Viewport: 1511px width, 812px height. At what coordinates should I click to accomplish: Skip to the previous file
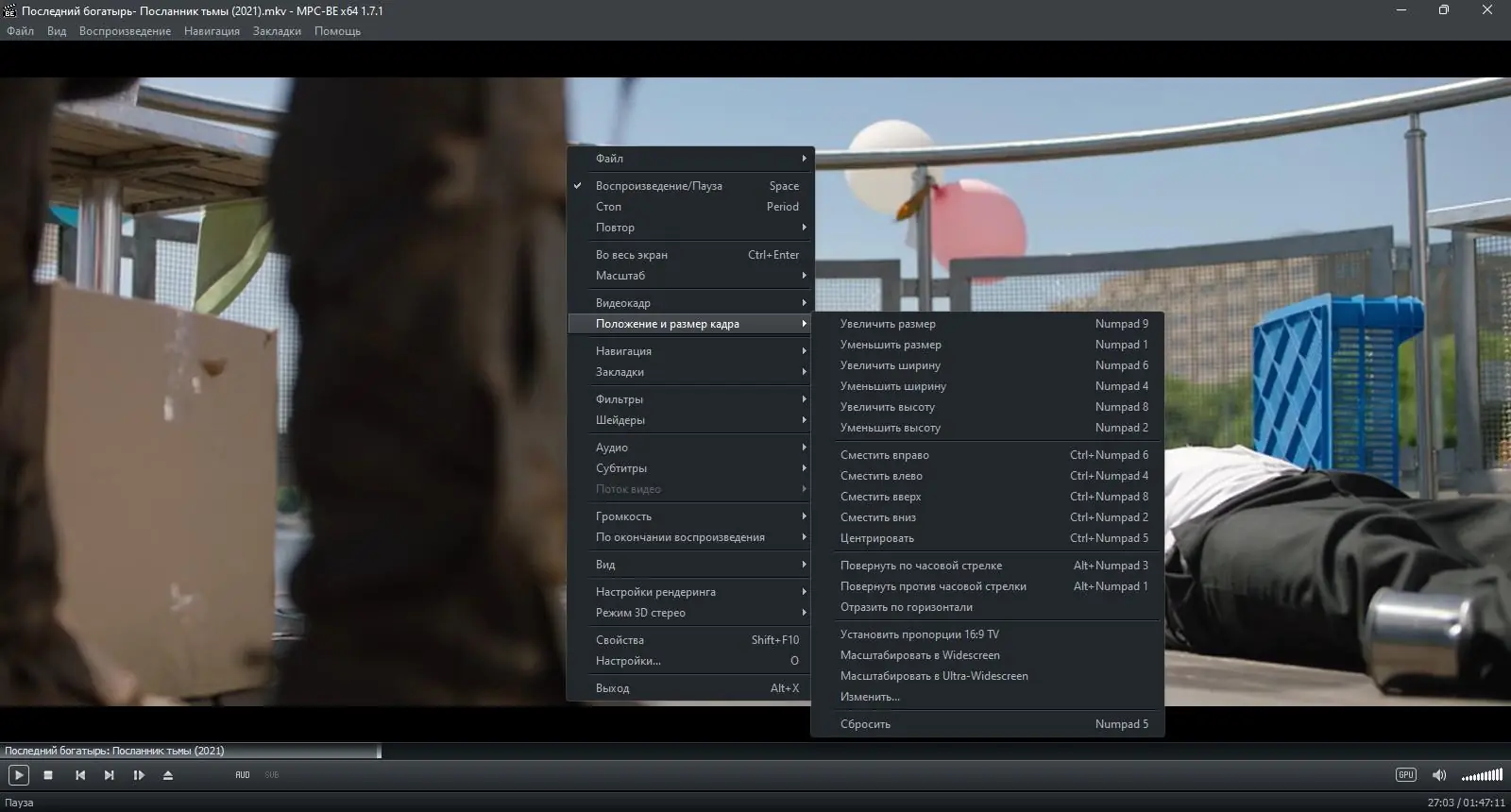[80, 775]
